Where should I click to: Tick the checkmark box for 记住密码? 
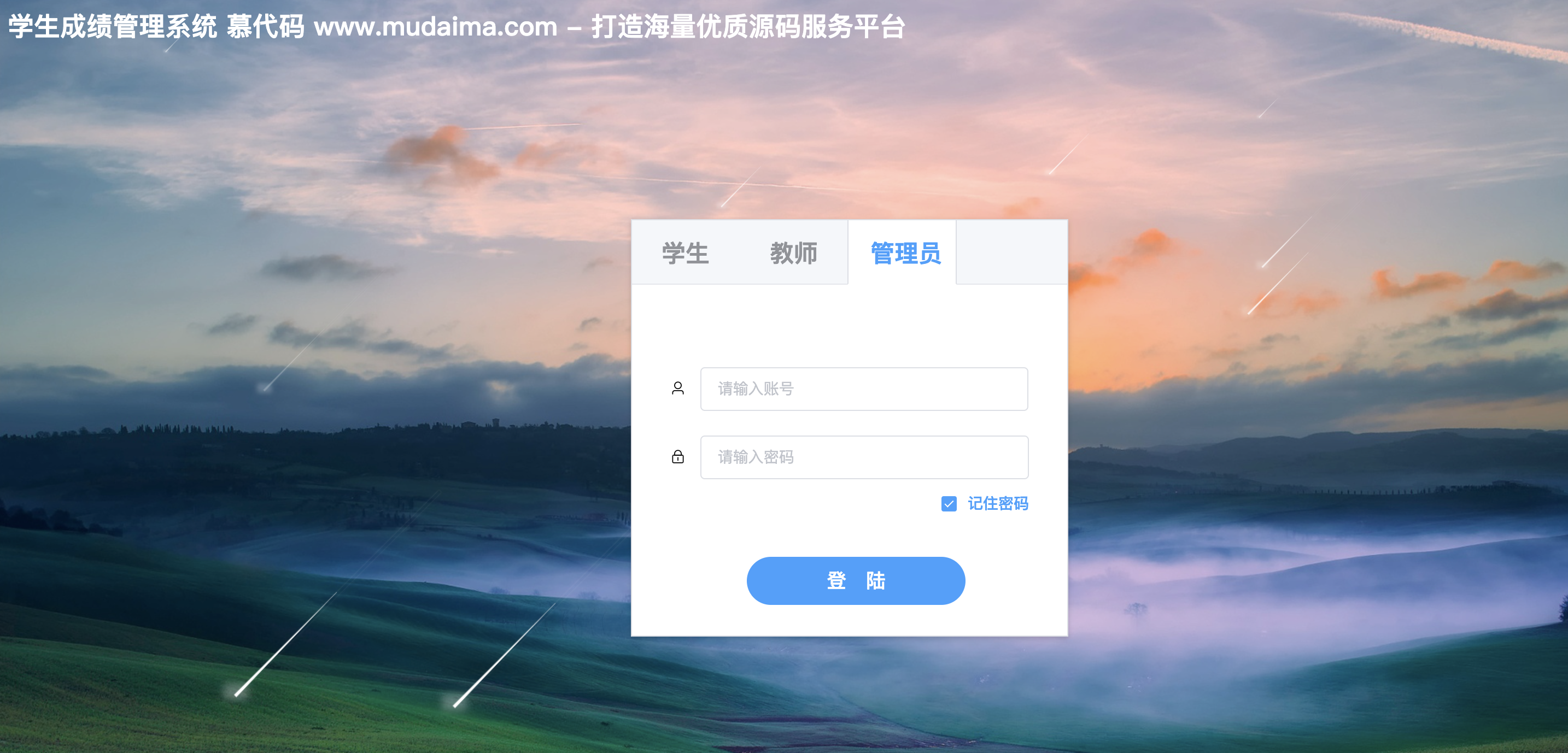949,504
